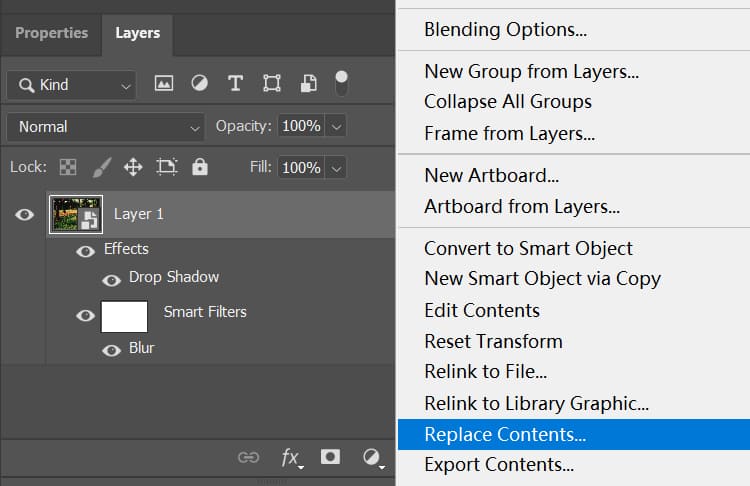Open fx layer style button
This screenshot has width=750, height=486.
(x=291, y=458)
